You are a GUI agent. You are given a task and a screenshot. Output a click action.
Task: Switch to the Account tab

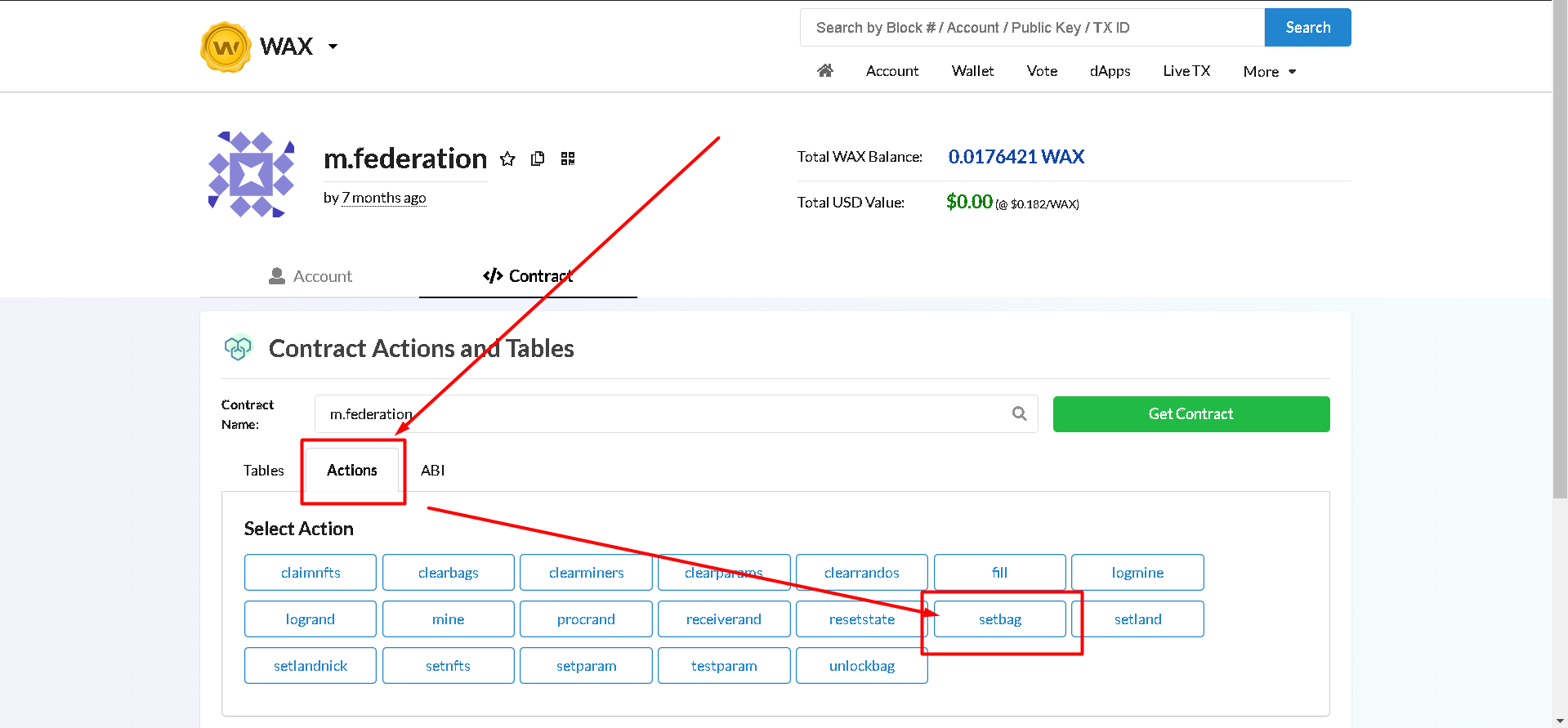tap(310, 276)
